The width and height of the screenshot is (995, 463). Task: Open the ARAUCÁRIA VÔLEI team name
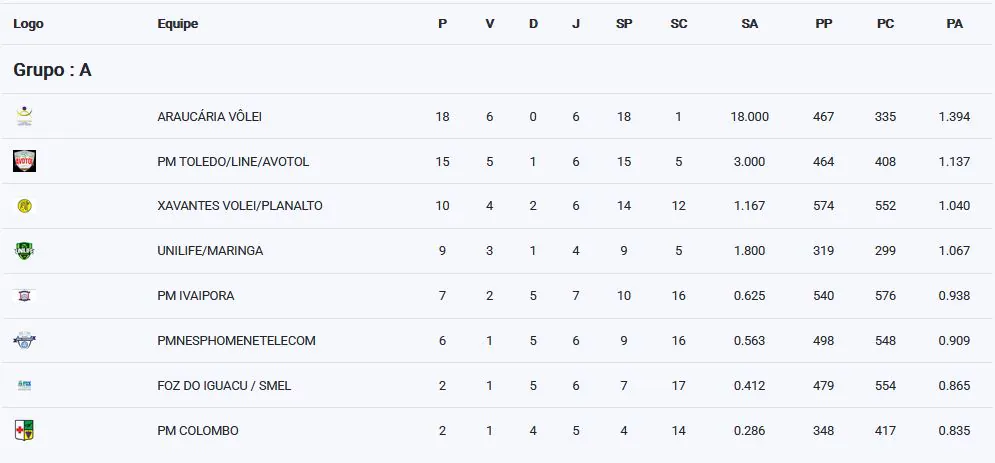coord(209,117)
